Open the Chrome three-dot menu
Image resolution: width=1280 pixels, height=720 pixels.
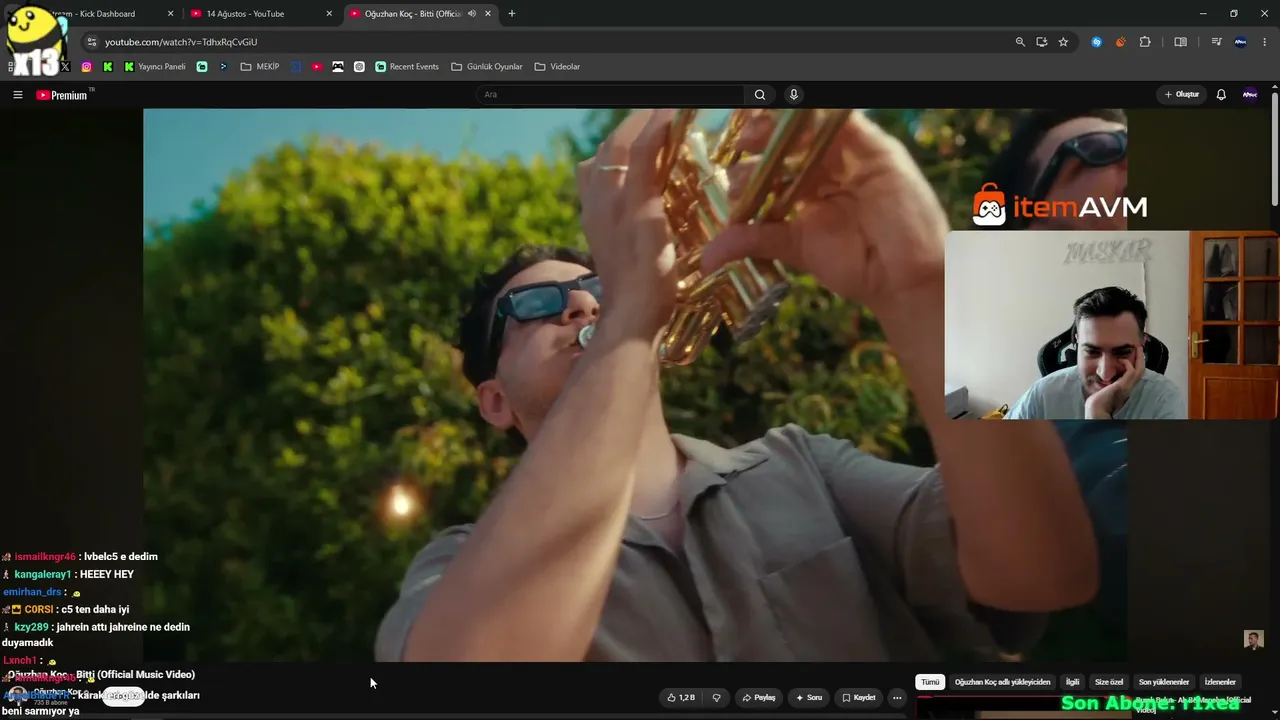tap(1265, 42)
